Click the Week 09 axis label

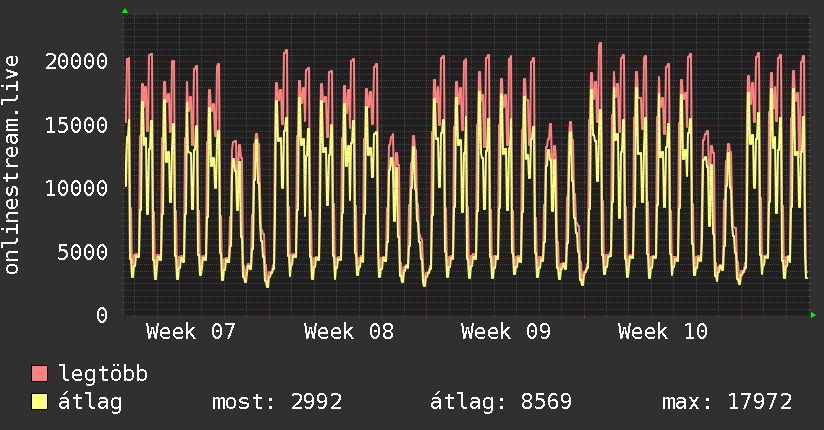(506, 332)
